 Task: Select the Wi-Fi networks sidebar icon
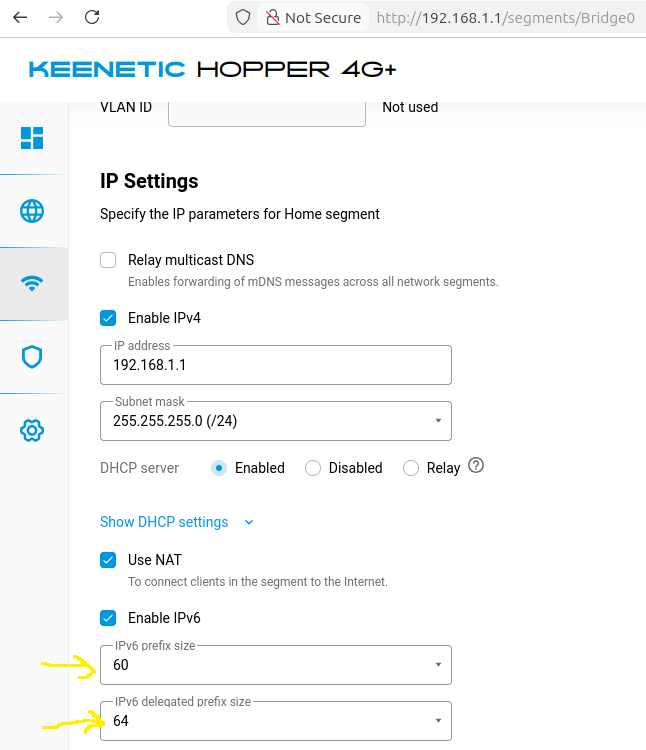(32, 284)
